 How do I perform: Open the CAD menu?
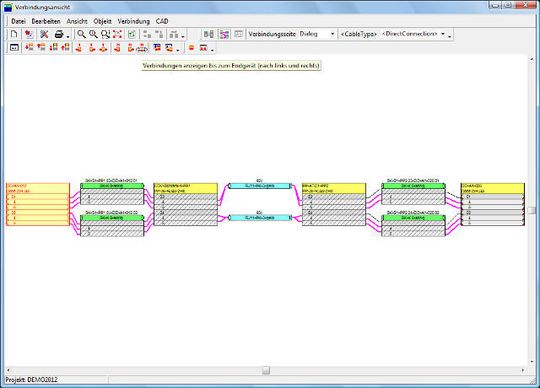(162, 21)
